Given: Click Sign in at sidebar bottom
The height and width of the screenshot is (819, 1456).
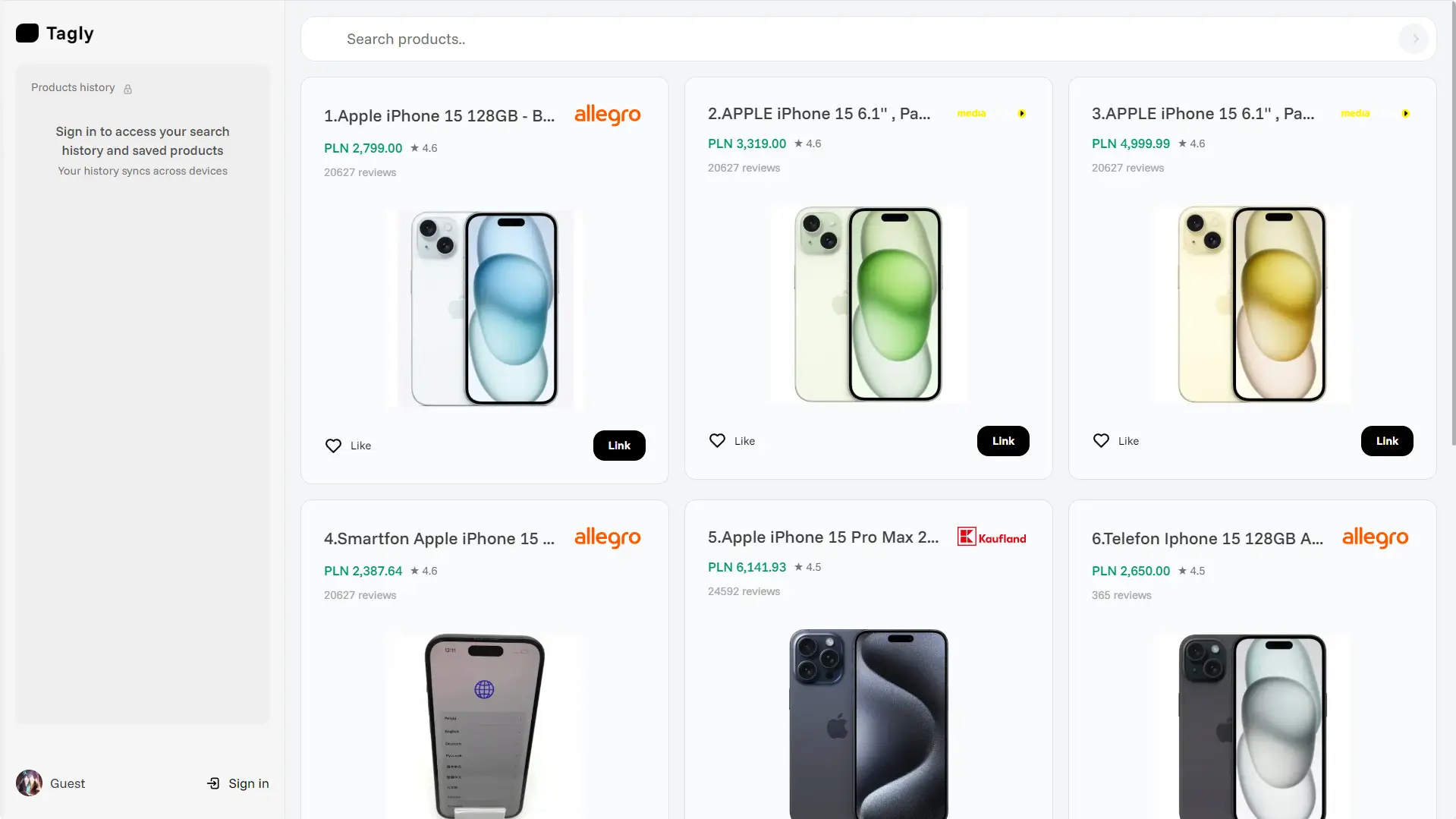Looking at the screenshot, I should [x=238, y=783].
